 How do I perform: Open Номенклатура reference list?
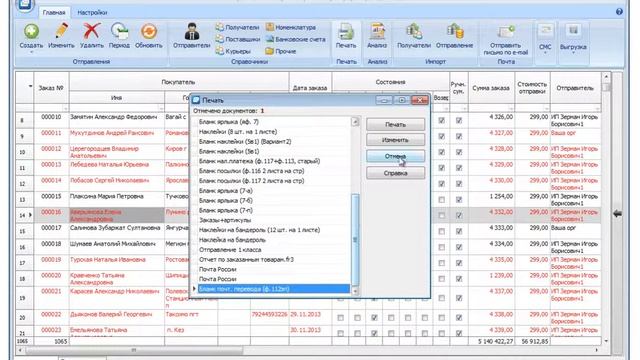point(291,27)
